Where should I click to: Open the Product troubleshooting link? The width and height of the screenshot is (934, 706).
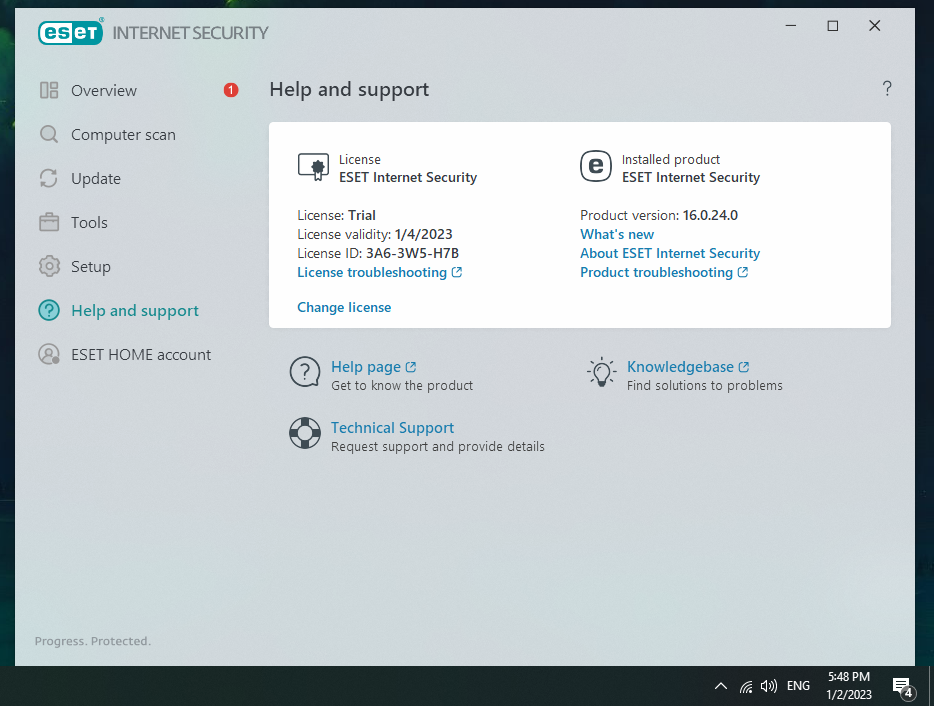click(656, 272)
